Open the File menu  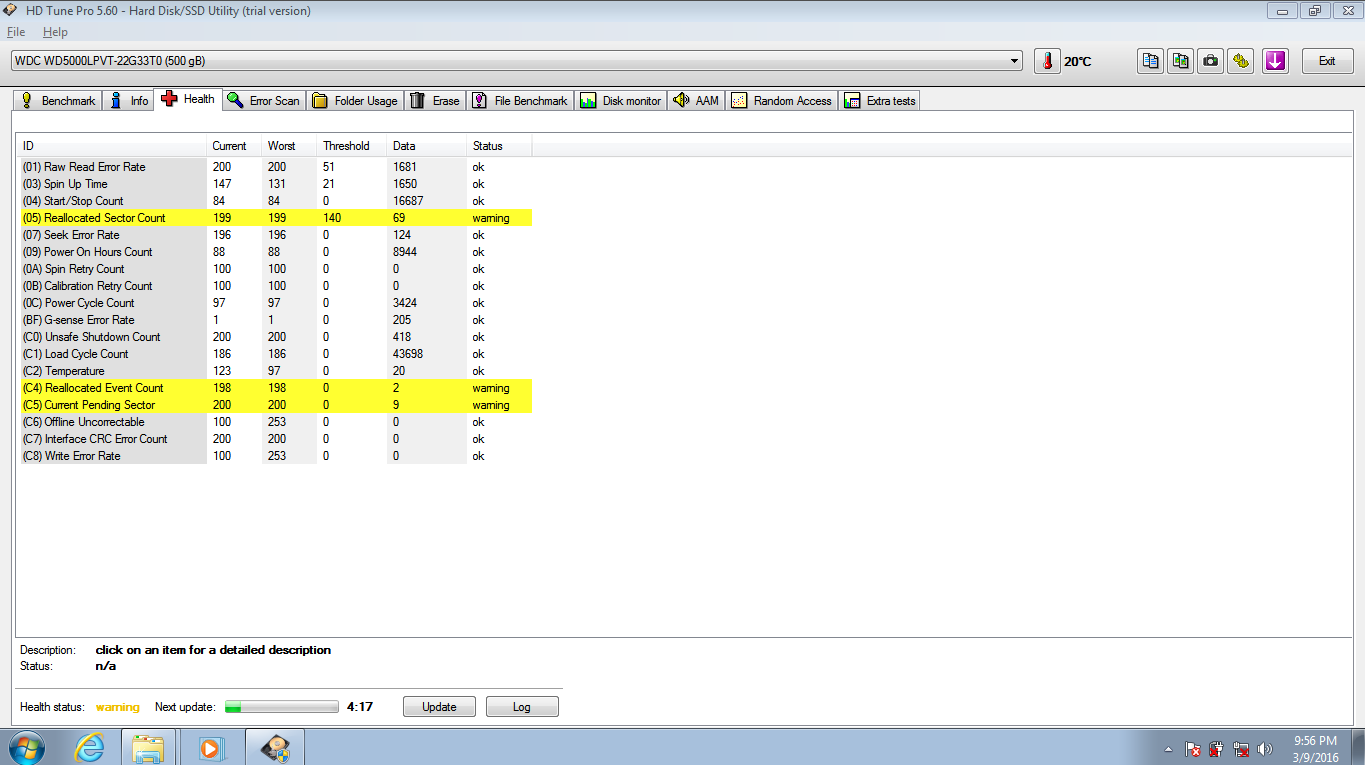16,32
